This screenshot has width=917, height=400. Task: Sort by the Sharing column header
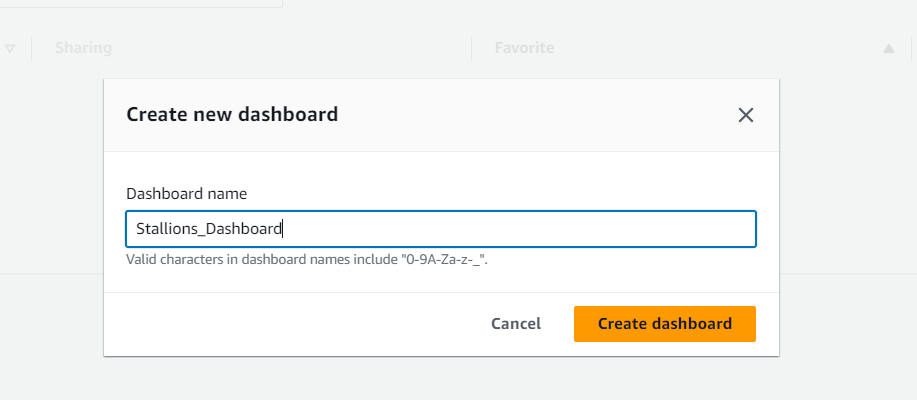[x=83, y=48]
